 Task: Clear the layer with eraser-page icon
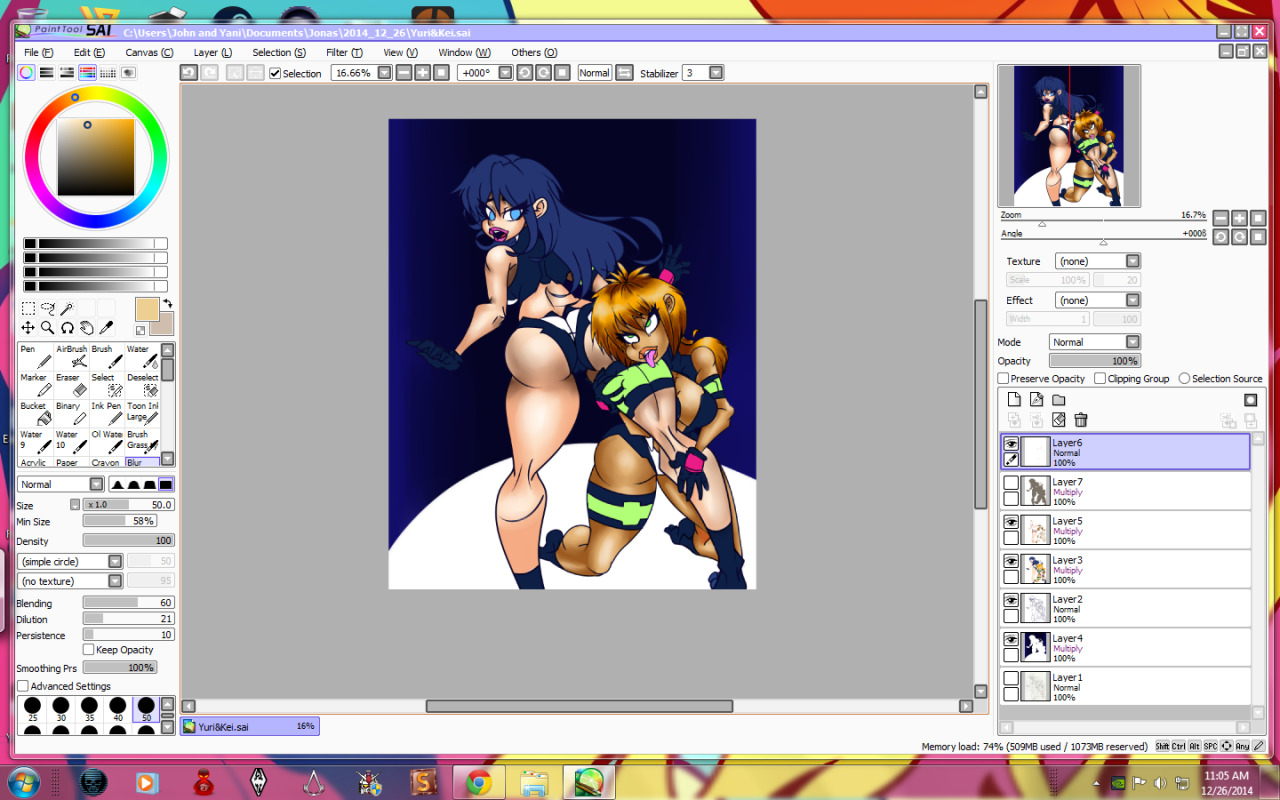tap(1059, 420)
